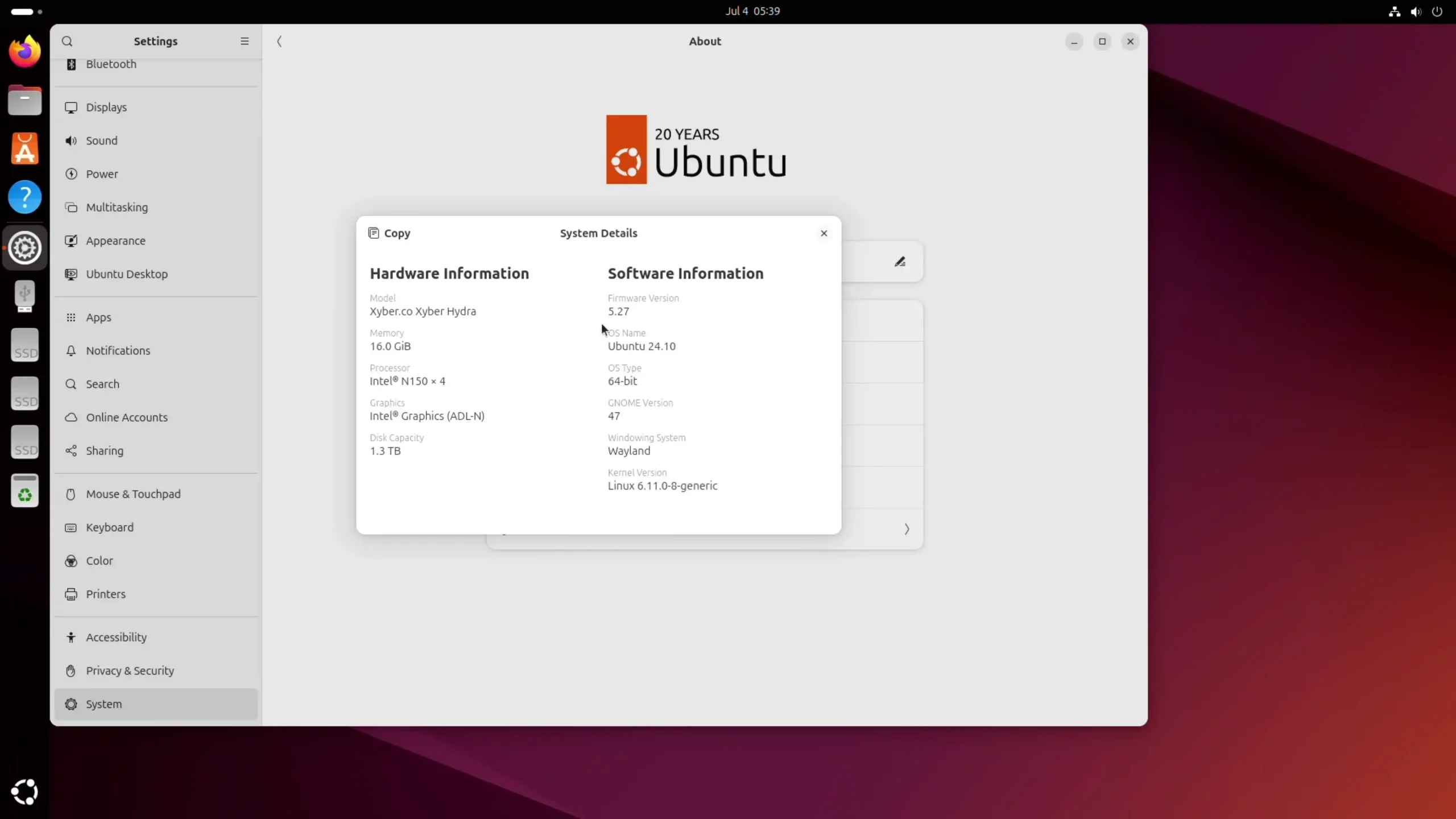Open Apps settings

[156, 317]
